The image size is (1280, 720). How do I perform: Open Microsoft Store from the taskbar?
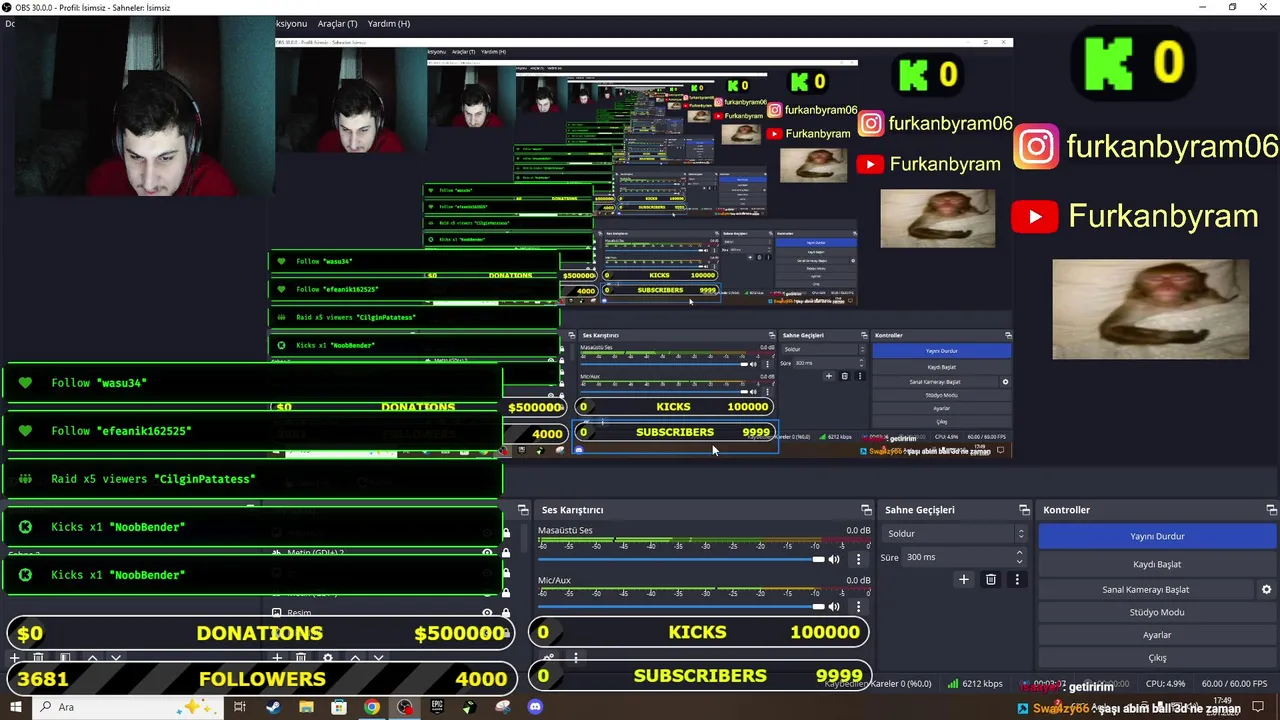339,707
